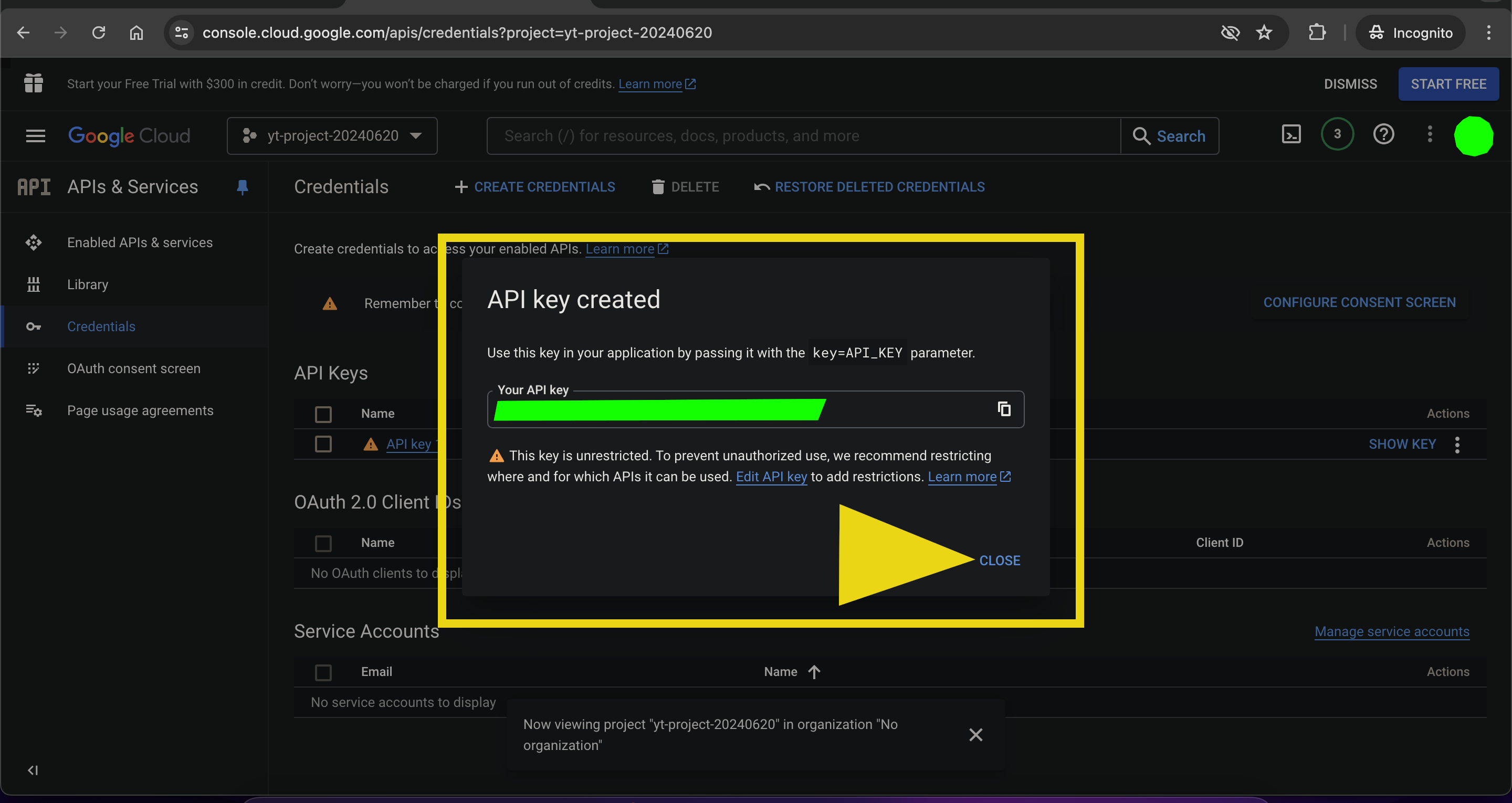
Task: Dismiss the free trial banner
Action: point(1350,84)
